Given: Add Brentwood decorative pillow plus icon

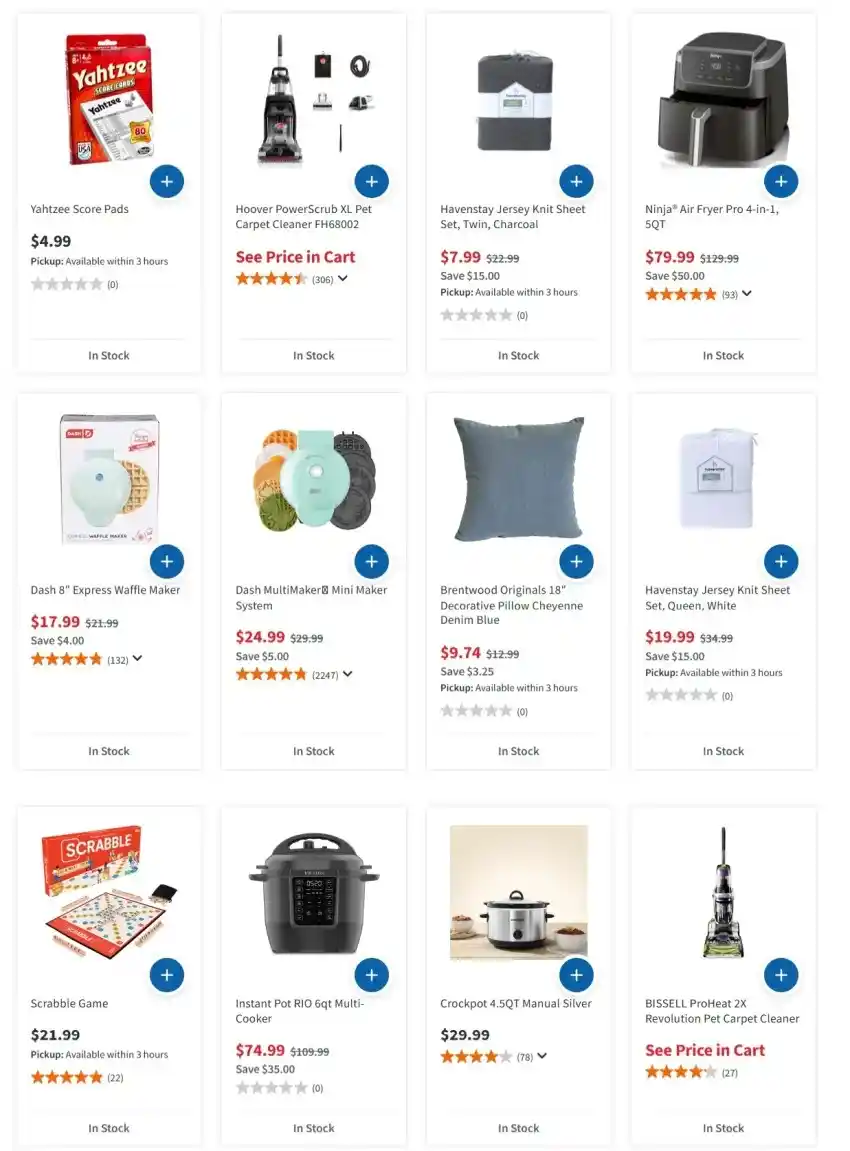Looking at the screenshot, I should 576,562.
